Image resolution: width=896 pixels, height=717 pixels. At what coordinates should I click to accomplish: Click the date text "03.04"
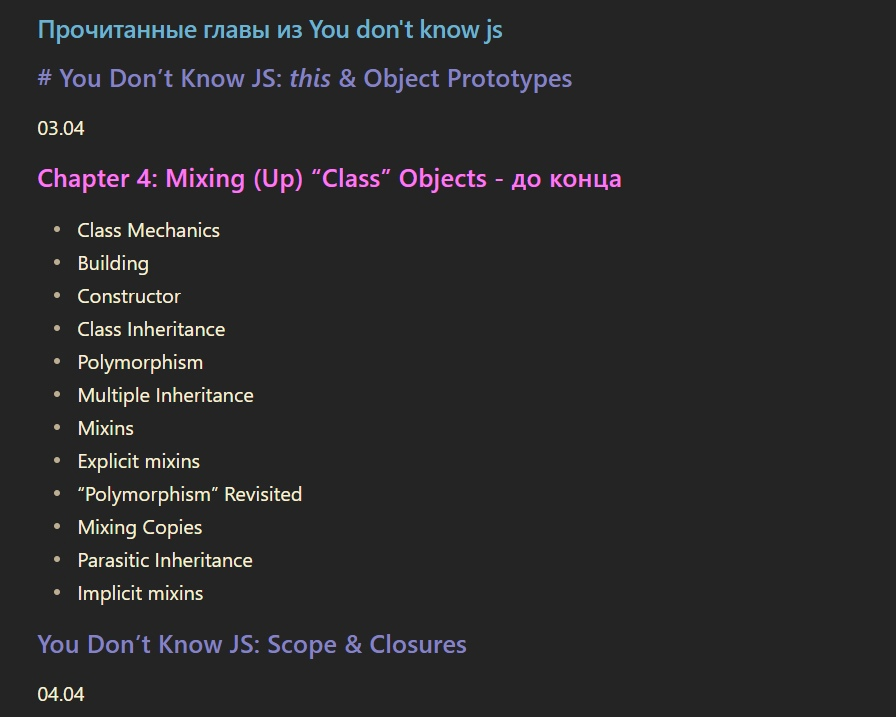[61, 129]
